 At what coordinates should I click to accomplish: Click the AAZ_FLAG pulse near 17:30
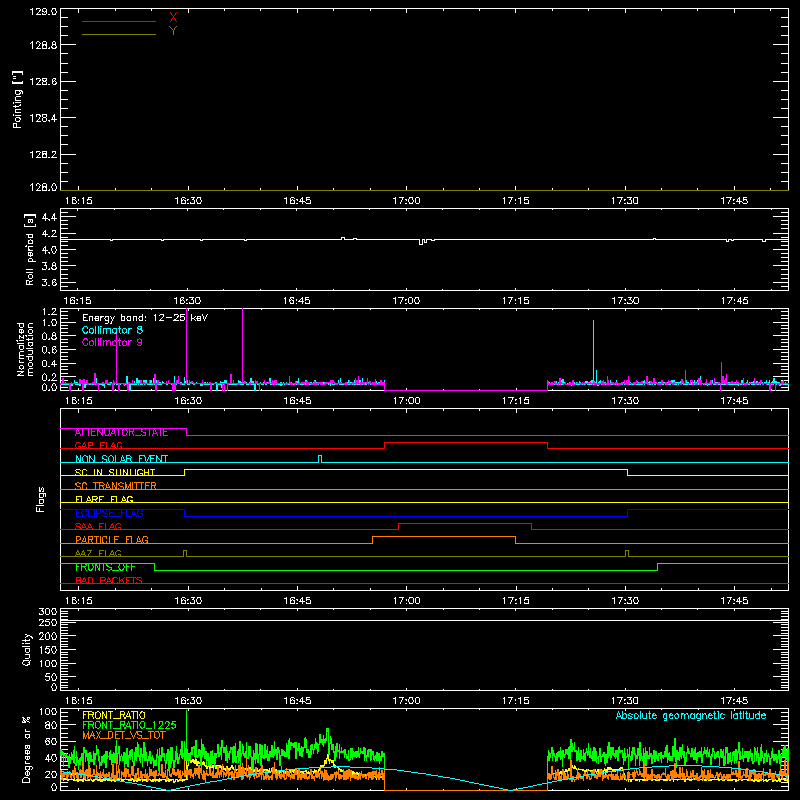pyautogui.click(x=627, y=553)
